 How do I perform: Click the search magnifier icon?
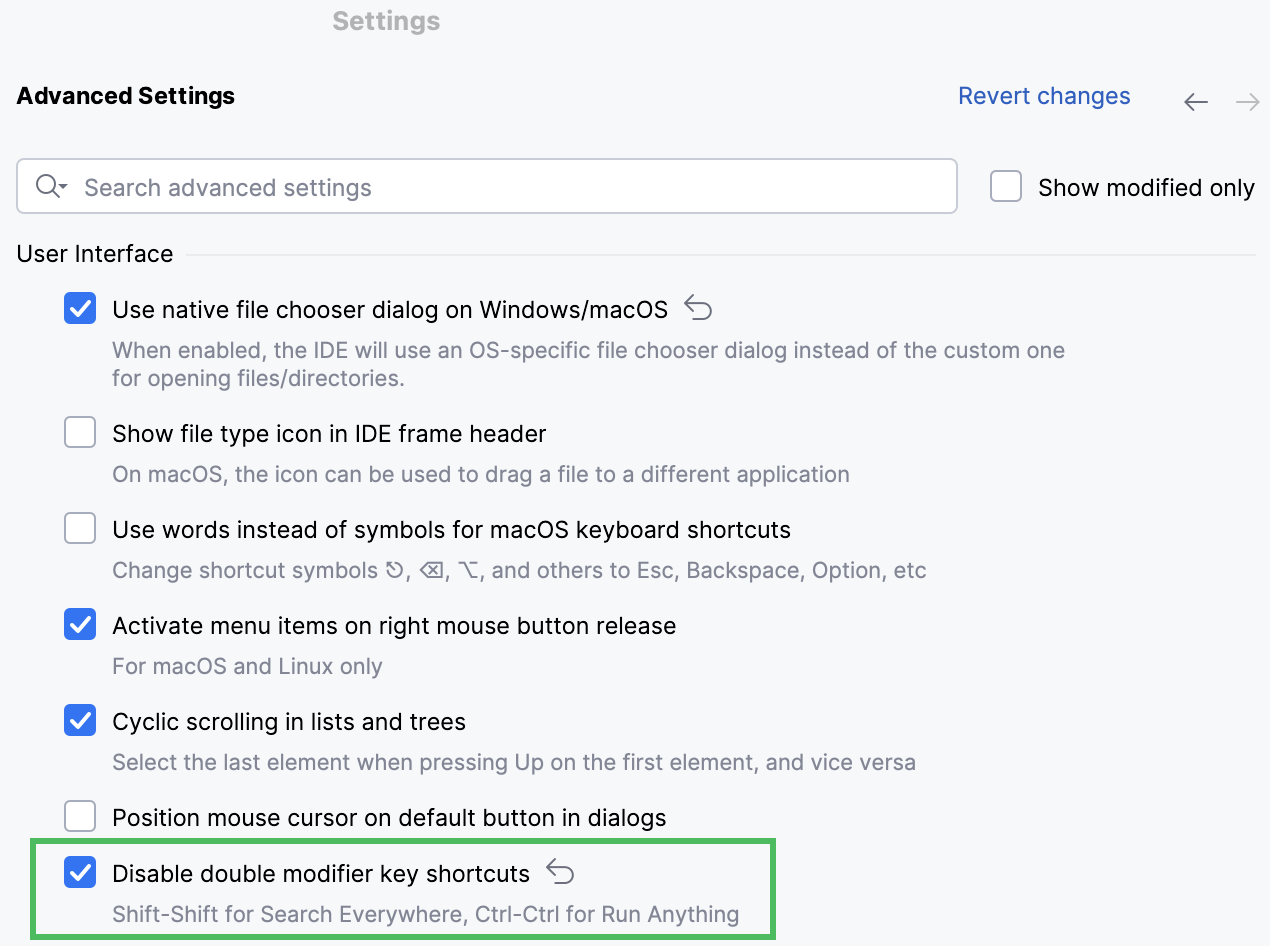tap(45, 186)
